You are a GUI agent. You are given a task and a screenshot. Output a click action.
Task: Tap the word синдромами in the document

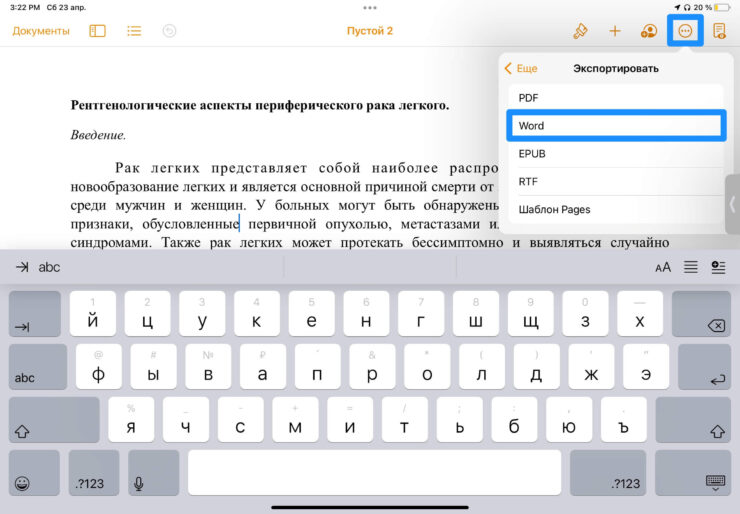111,243
